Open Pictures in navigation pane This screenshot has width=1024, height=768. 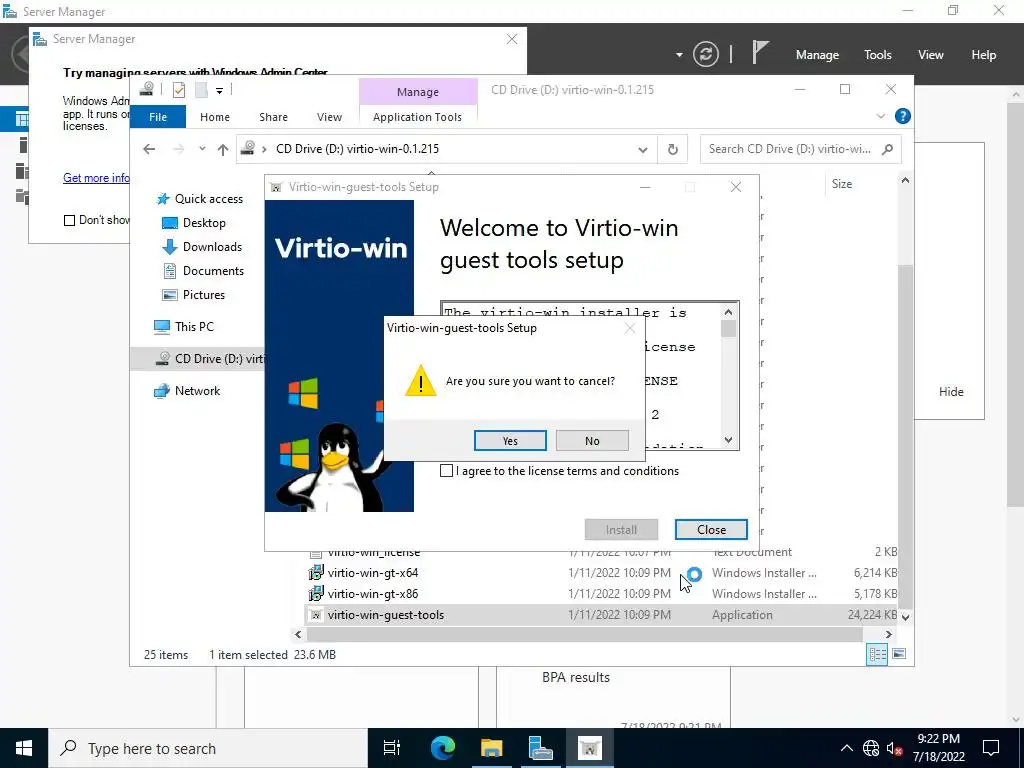click(x=193, y=295)
